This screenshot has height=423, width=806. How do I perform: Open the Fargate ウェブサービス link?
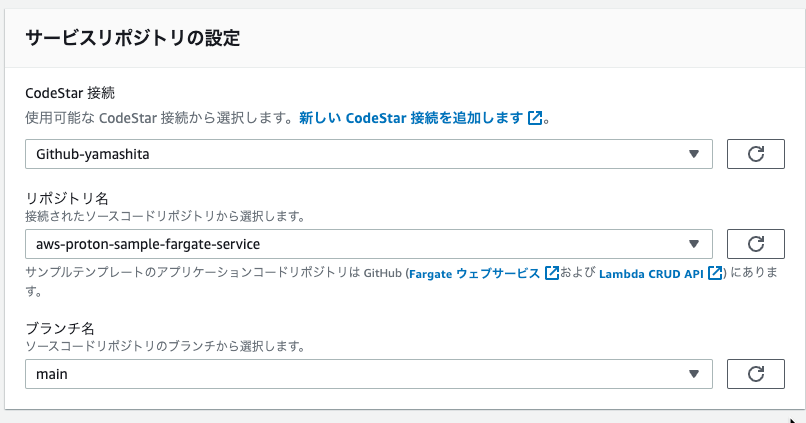(474, 273)
